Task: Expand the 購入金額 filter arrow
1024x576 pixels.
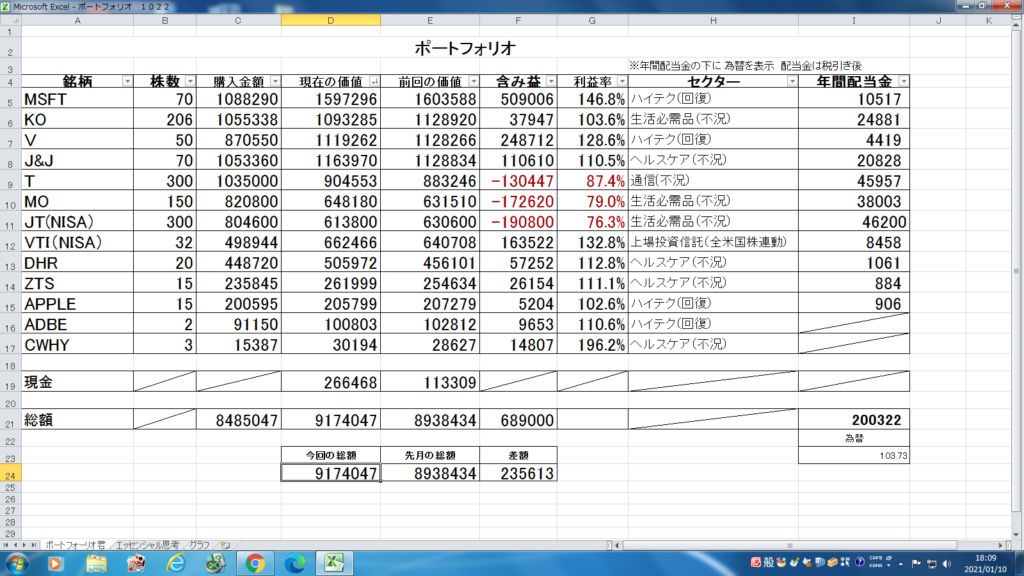Action: pos(275,82)
